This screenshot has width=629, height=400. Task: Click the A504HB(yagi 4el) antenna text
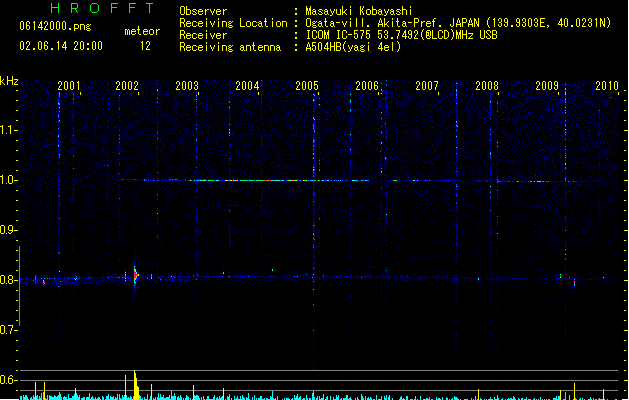(x=353, y=47)
